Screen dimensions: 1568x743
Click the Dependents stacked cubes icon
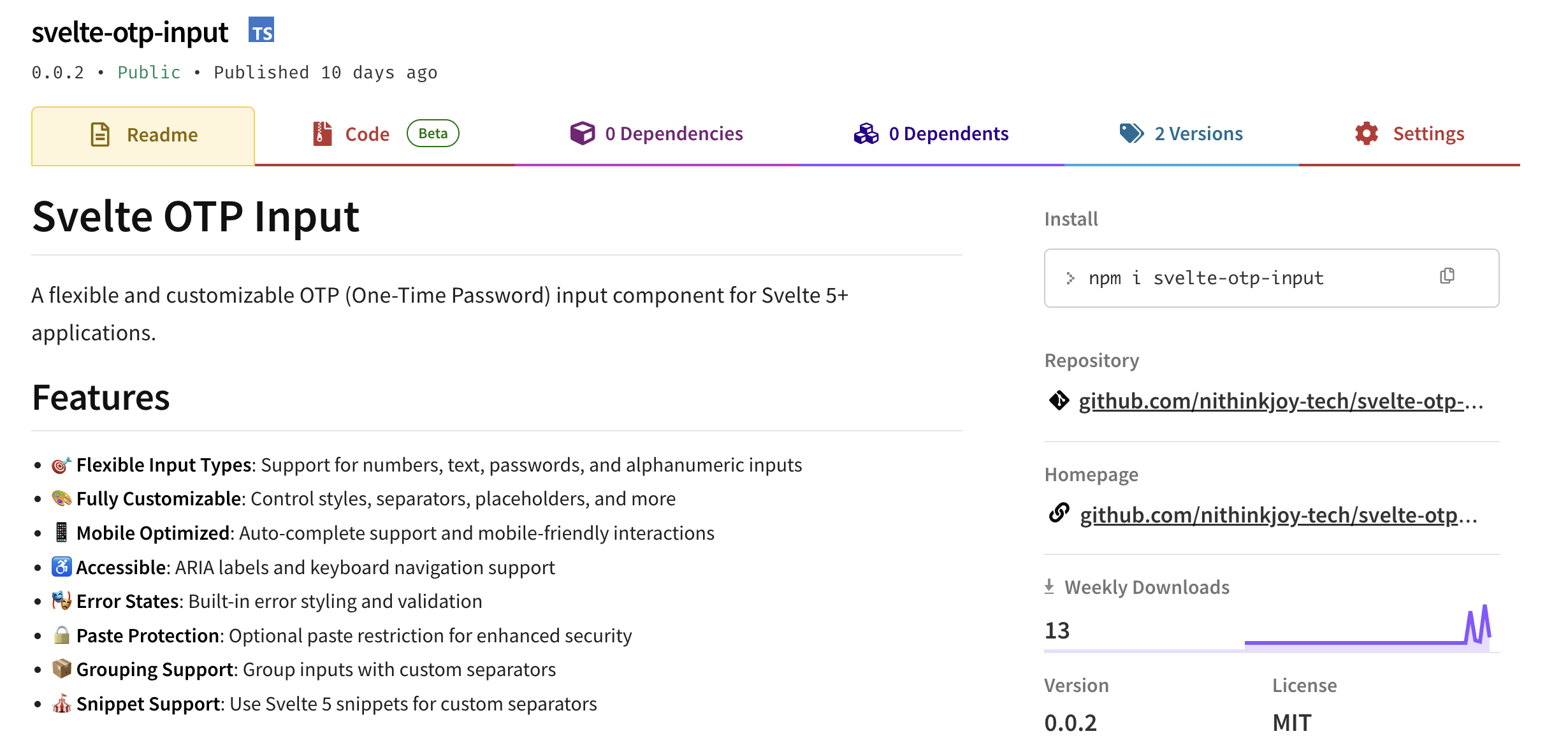point(866,133)
